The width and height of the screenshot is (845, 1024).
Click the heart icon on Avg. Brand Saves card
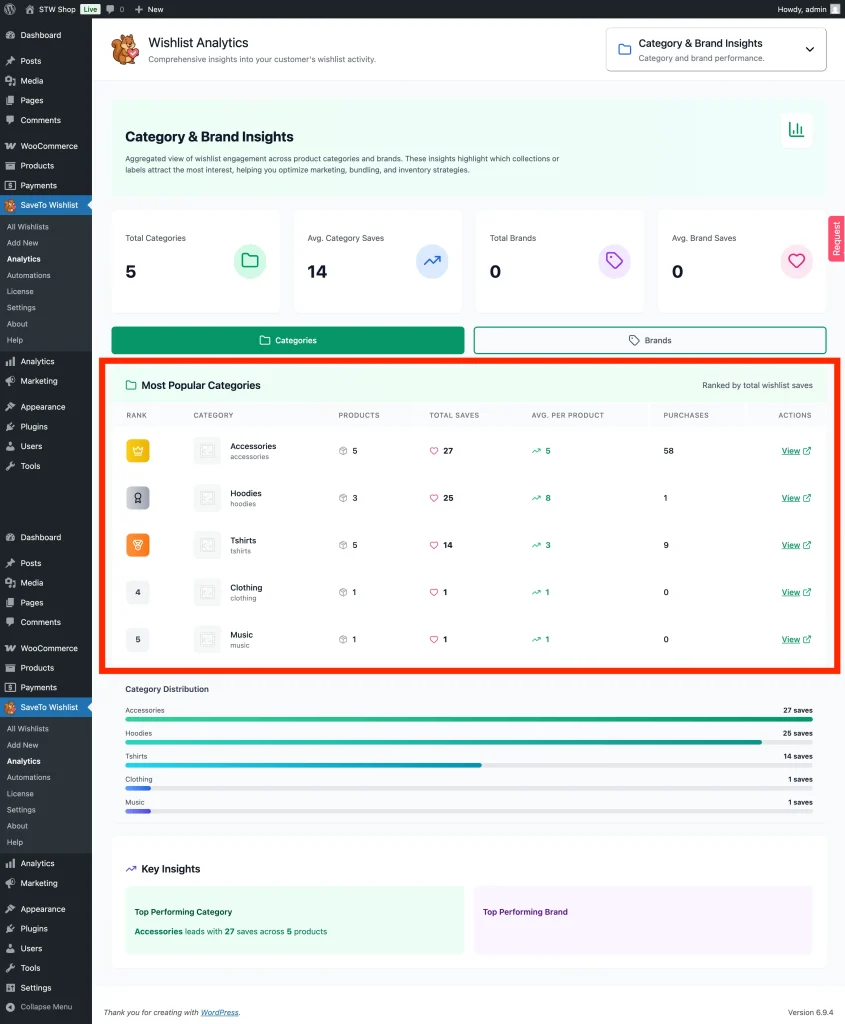click(796, 261)
